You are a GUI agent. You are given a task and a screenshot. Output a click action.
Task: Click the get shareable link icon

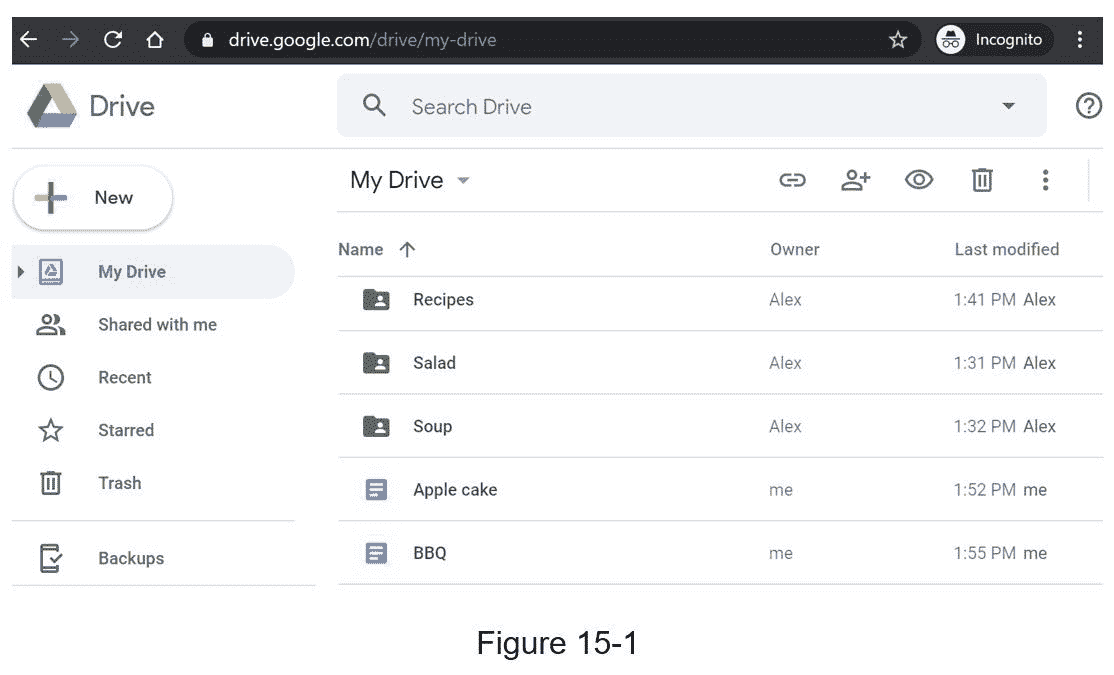click(x=792, y=180)
